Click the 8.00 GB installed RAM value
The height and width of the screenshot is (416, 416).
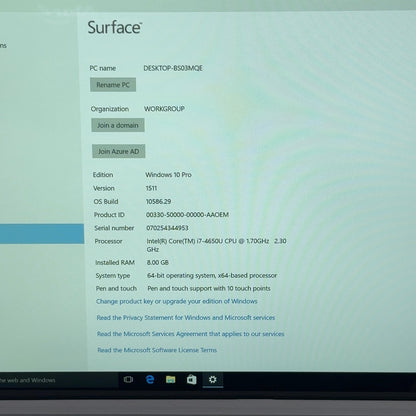click(158, 262)
